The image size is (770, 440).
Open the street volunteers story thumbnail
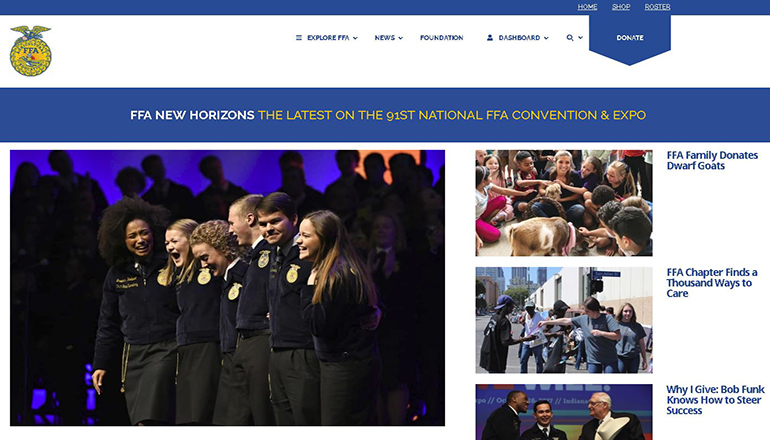click(x=564, y=320)
